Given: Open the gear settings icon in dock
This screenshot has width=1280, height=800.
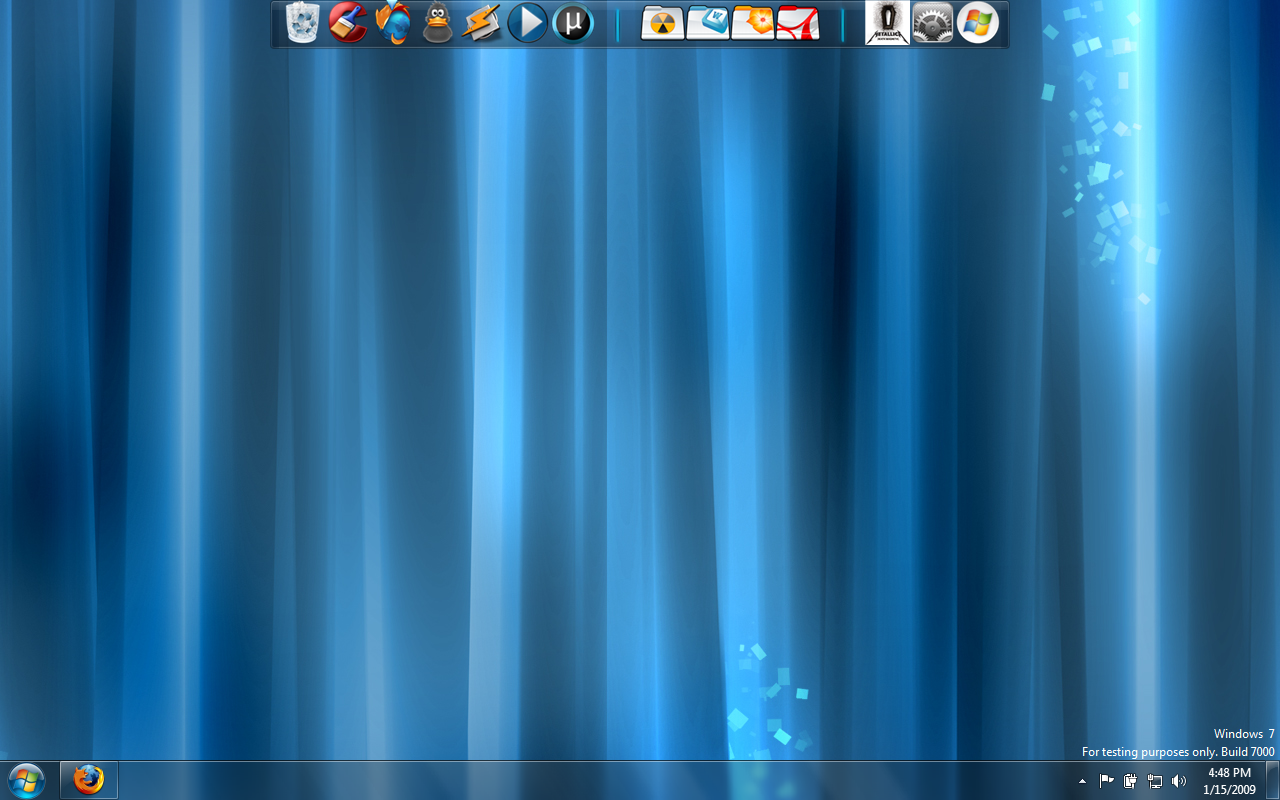Looking at the screenshot, I should coord(933,23).
